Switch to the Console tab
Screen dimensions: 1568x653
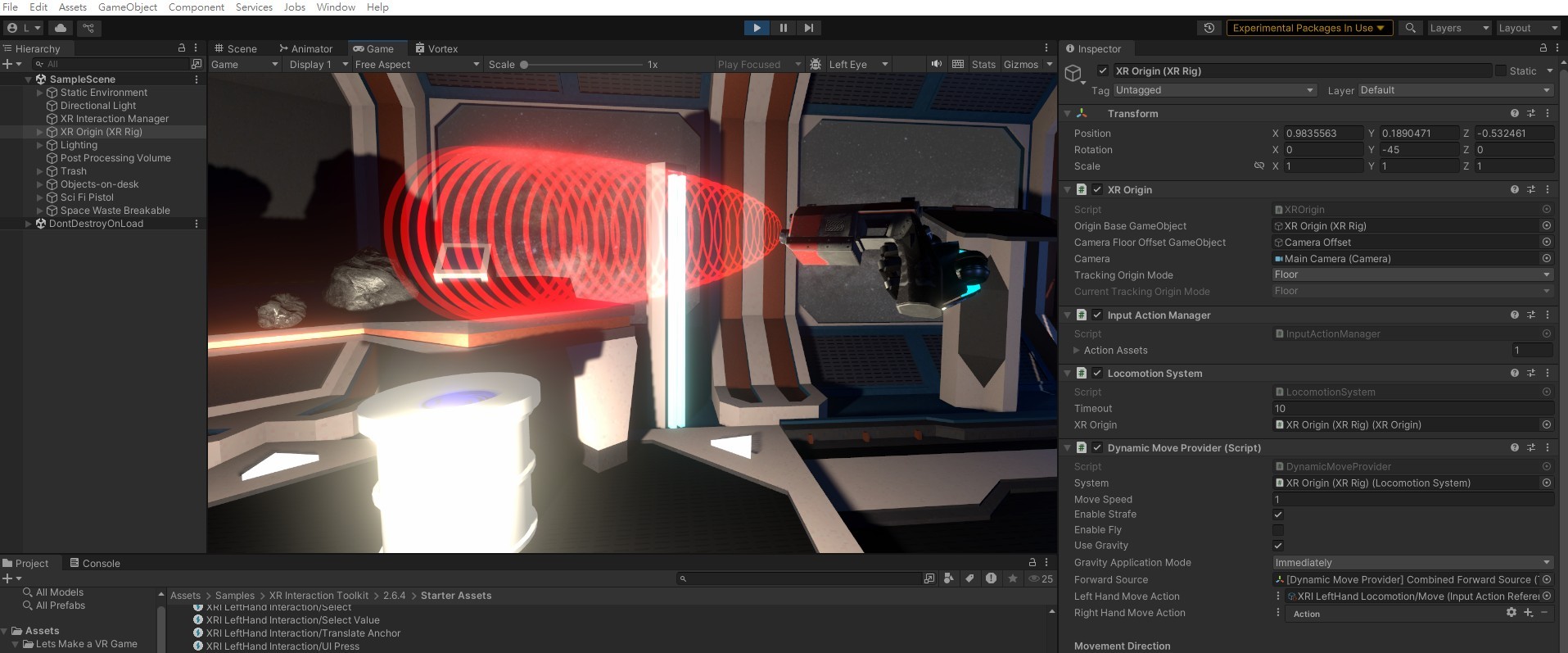coord(95,563)
